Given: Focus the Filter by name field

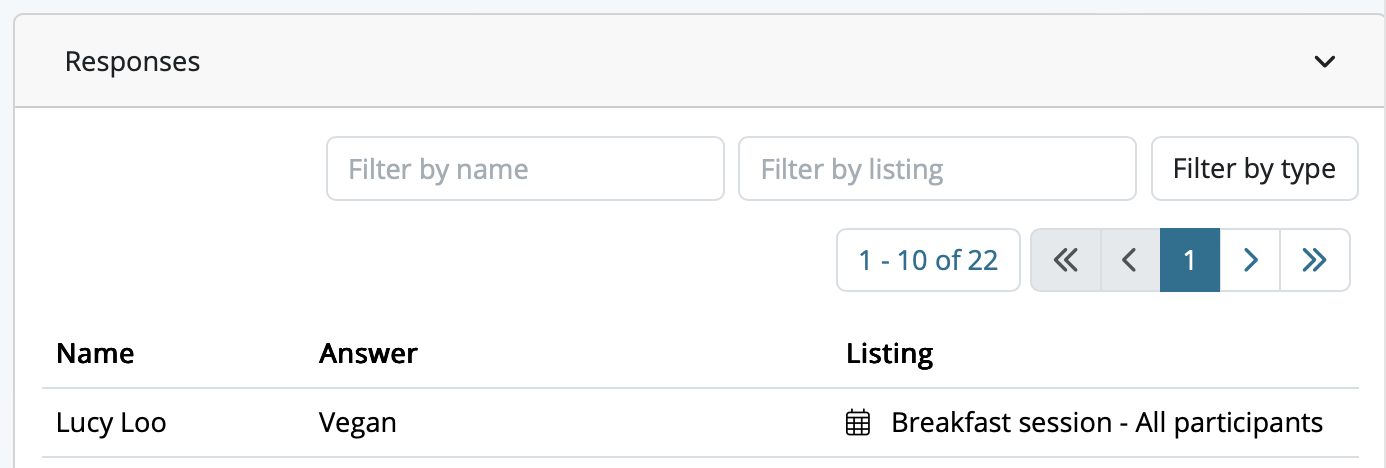Looking at the screenshot, I should pos(525,169).
